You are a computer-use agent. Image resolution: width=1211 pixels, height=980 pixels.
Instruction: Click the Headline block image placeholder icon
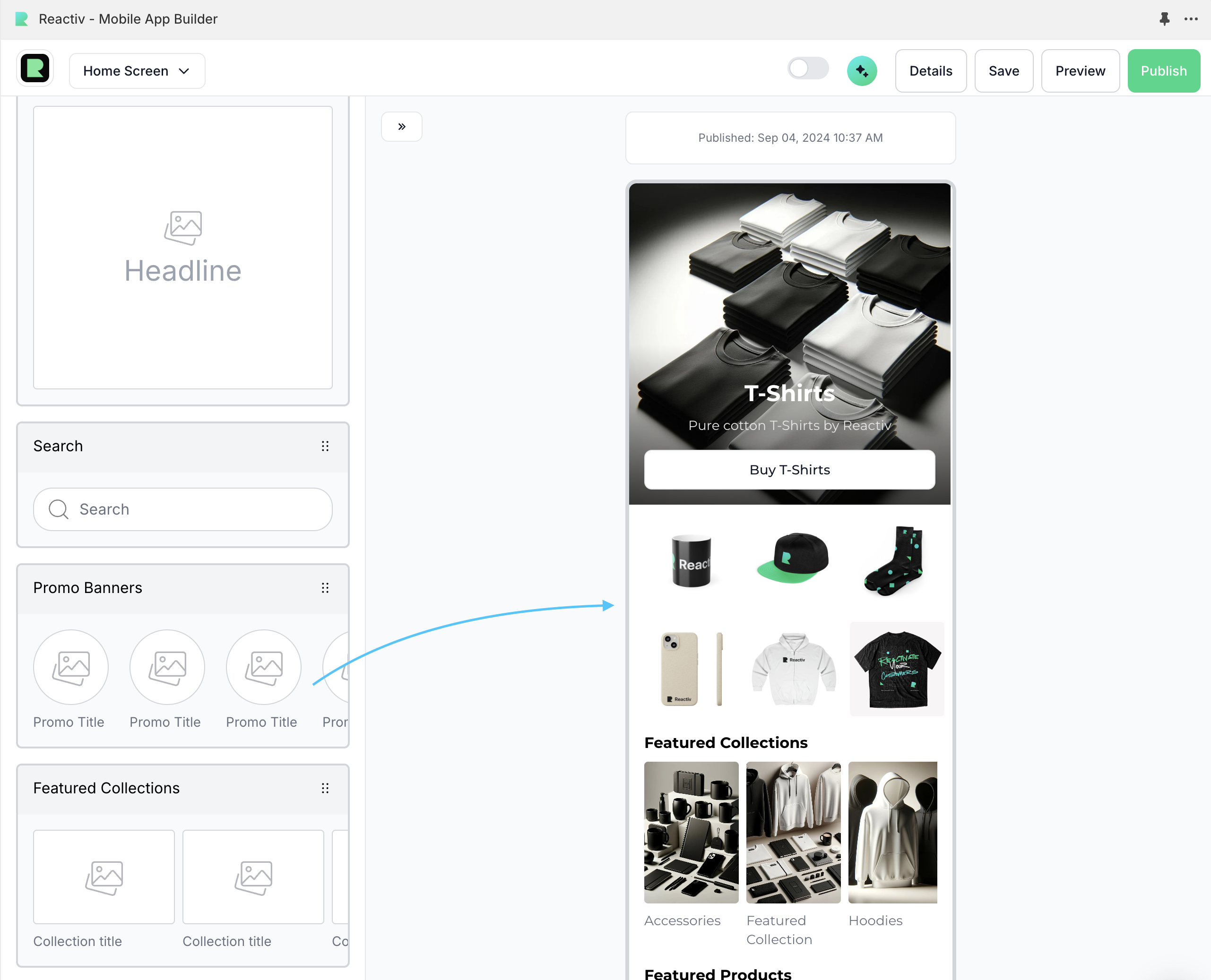pos(183,227)
